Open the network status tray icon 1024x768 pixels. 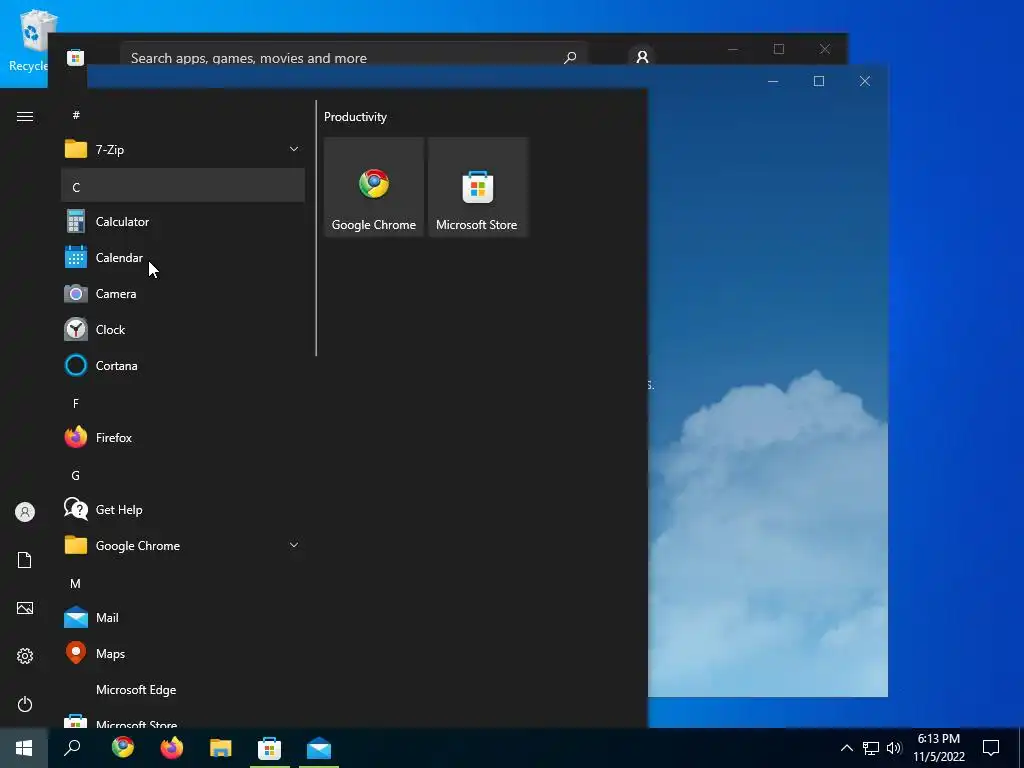[871, 748]
